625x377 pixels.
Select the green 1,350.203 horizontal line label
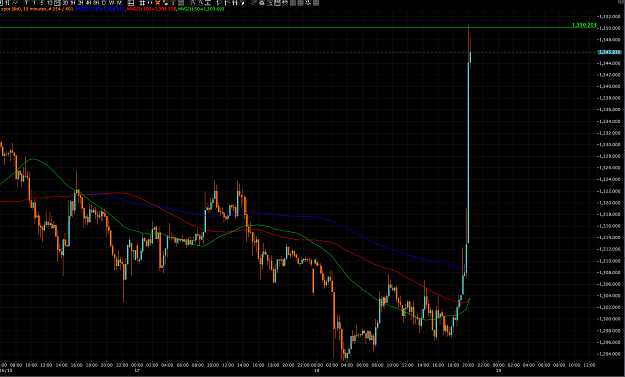tap(584, 25)
